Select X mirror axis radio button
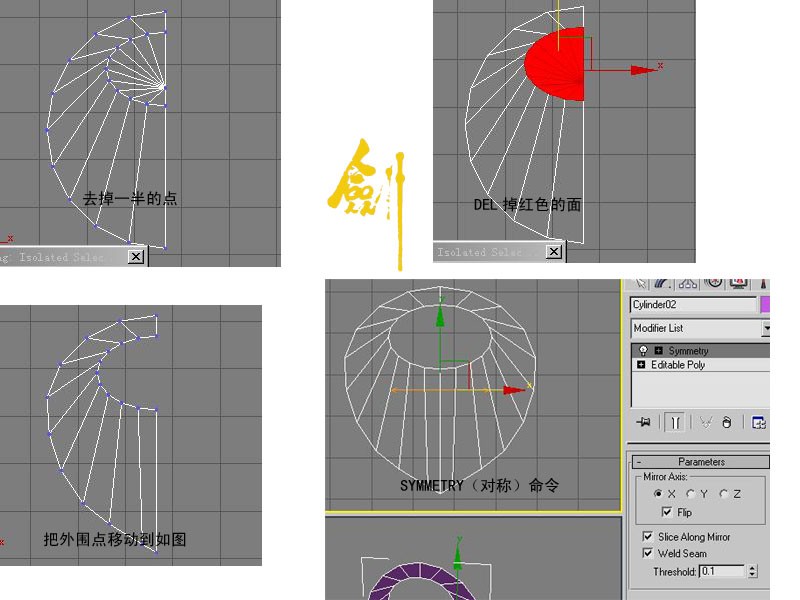Image resolution: width=800 pixels, height=600 pixels. click(658, 493)
